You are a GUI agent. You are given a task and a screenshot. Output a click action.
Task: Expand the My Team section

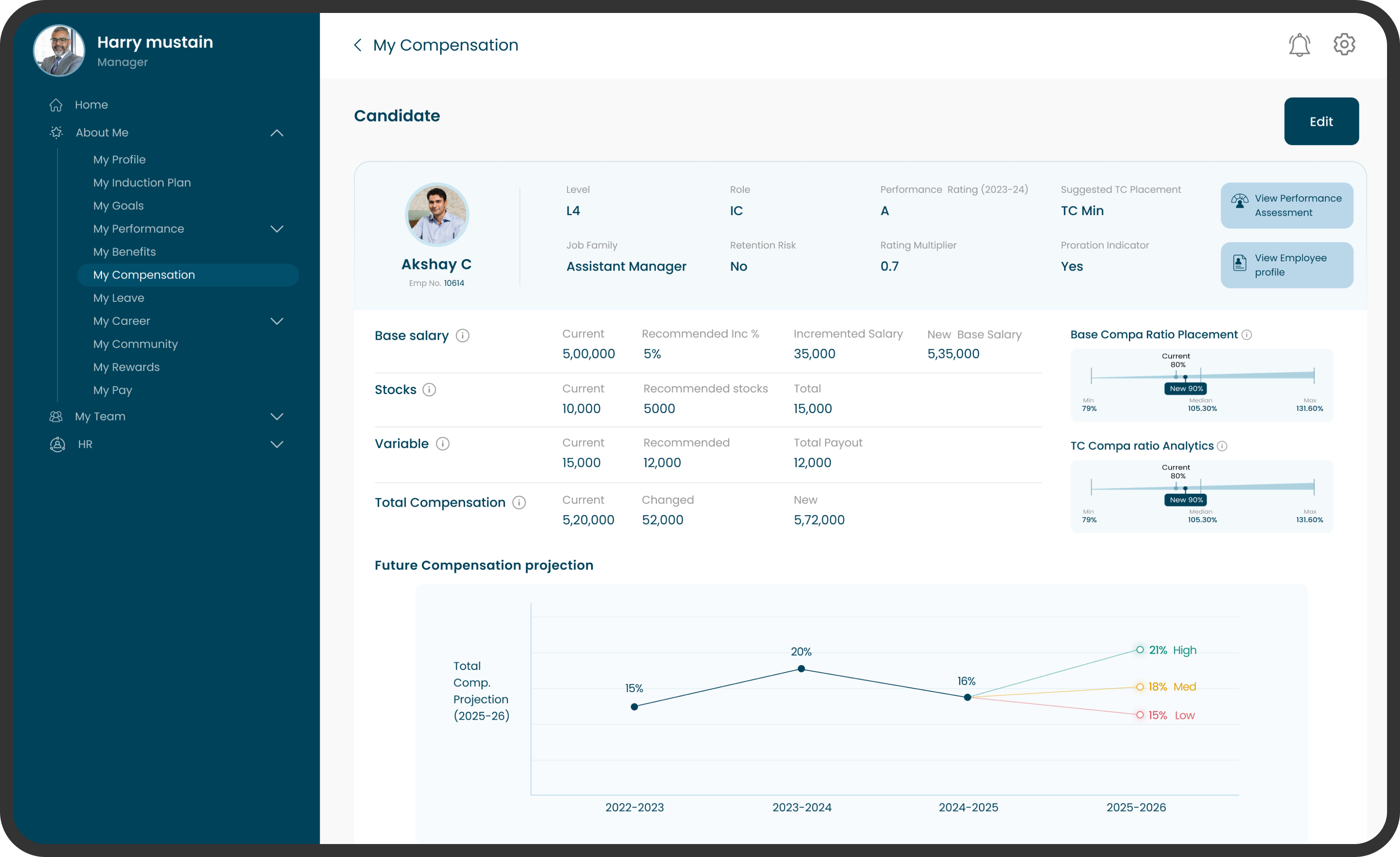(277, 417)
